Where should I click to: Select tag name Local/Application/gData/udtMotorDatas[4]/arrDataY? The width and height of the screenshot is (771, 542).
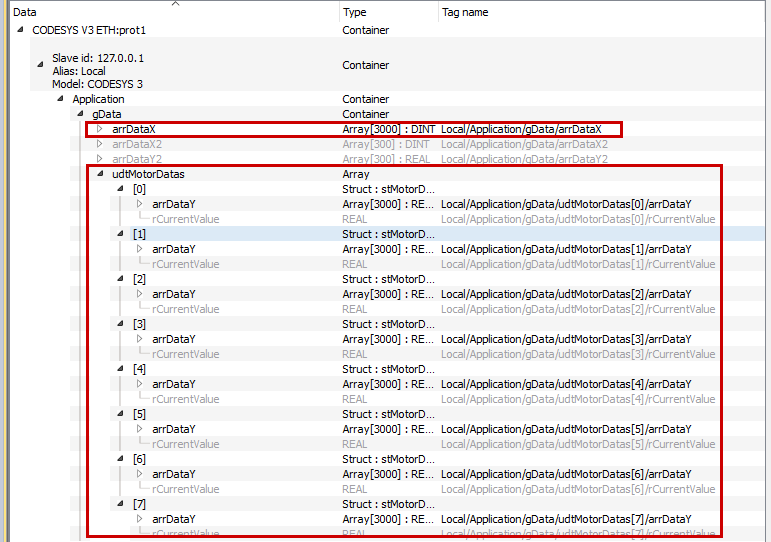tap(566, 384)
